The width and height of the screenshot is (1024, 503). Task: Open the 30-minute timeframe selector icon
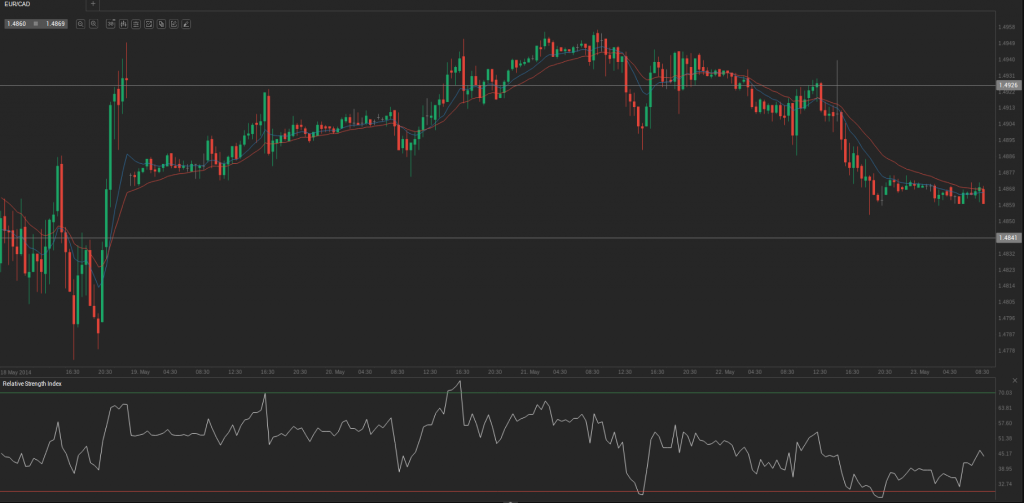tap(108, 22)
